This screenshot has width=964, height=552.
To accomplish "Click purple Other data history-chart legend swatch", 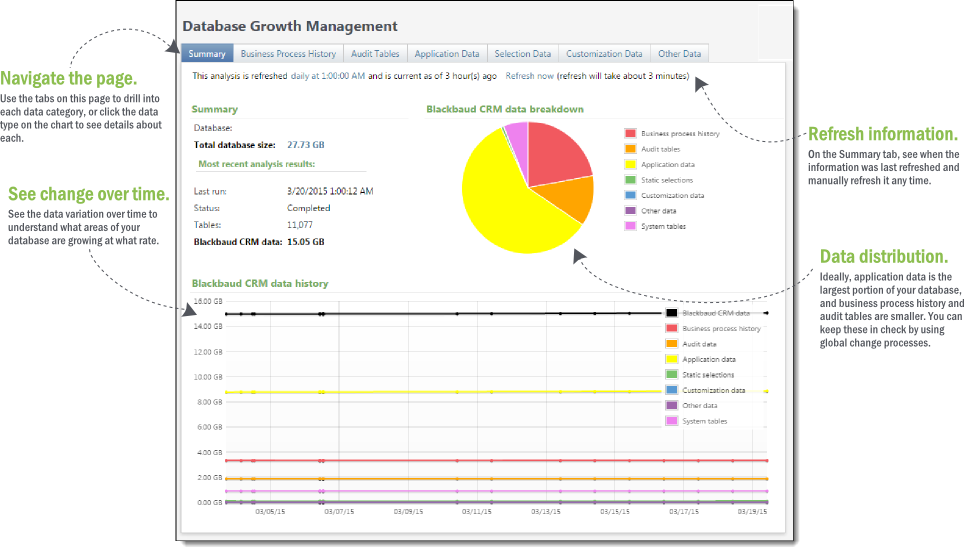I will pos(671,405).
